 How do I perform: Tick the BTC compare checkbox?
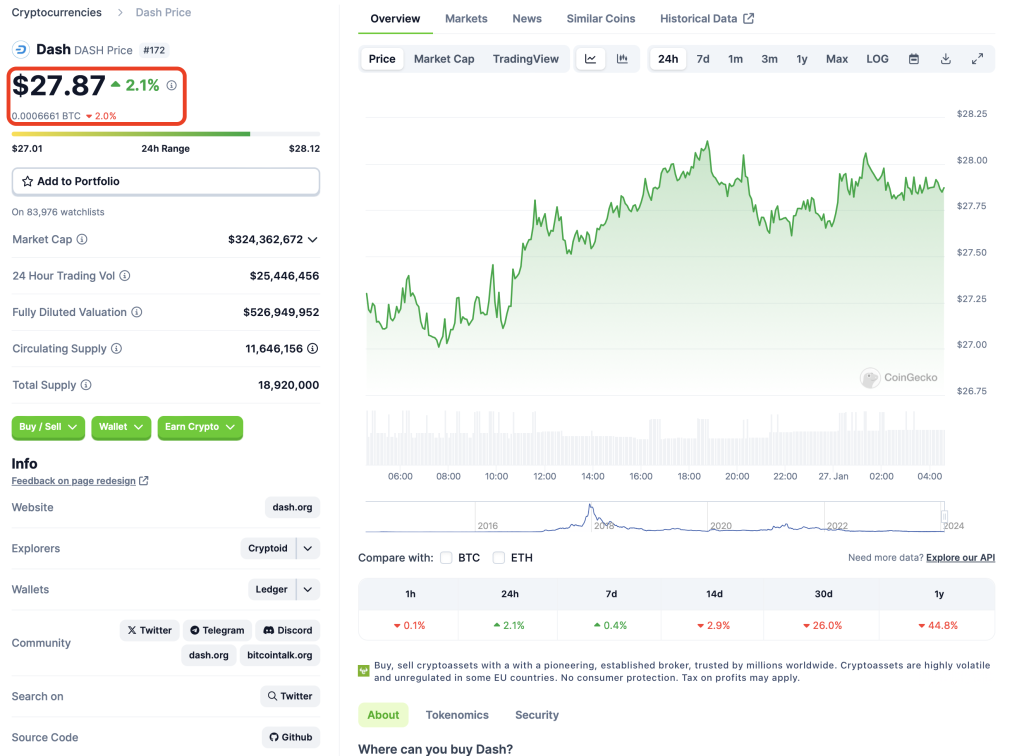(x=446, y=558)
